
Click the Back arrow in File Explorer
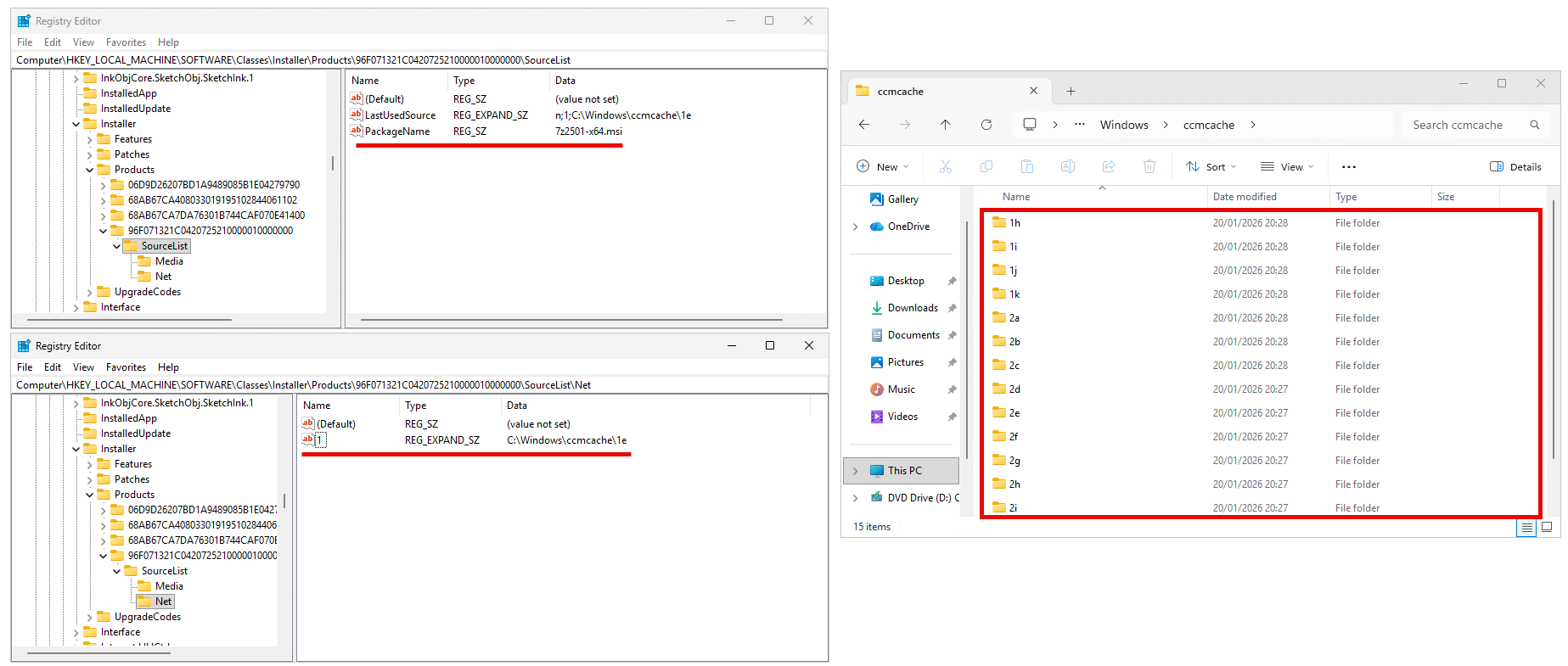point(864,125)
